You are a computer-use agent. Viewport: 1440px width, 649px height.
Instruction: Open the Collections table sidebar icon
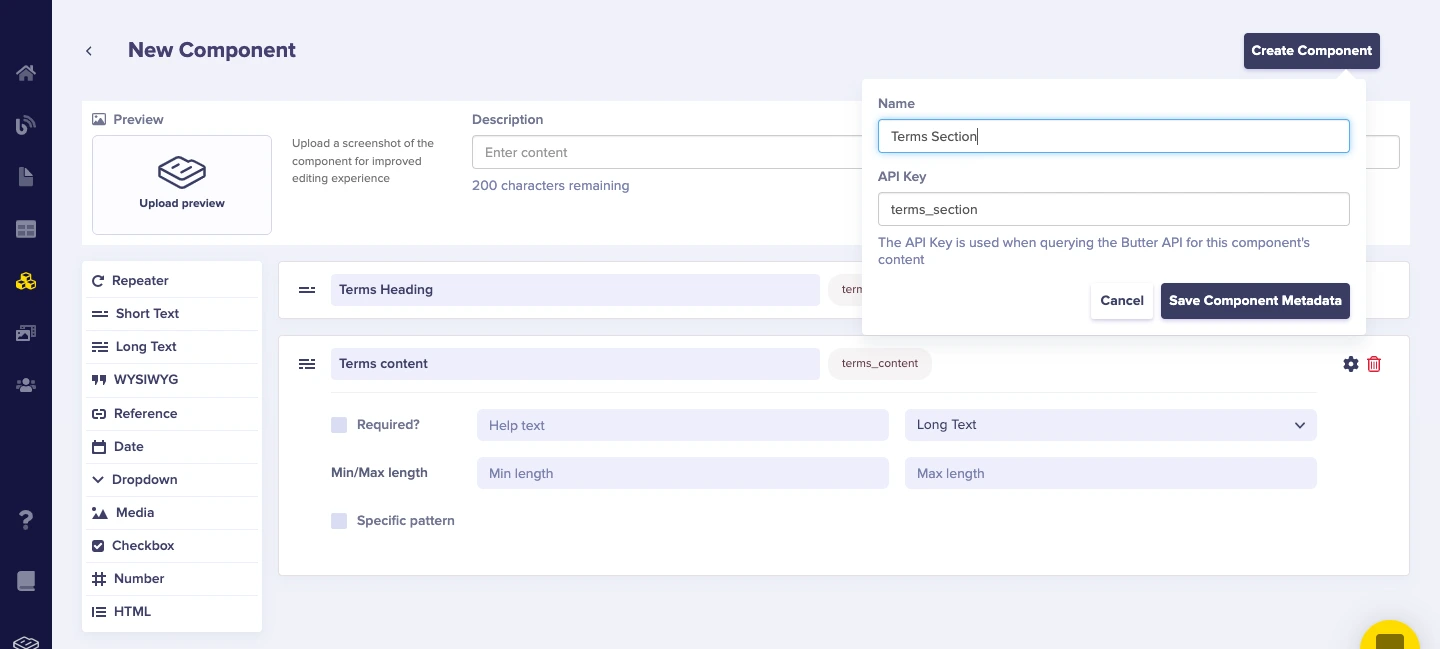[26, 229]
